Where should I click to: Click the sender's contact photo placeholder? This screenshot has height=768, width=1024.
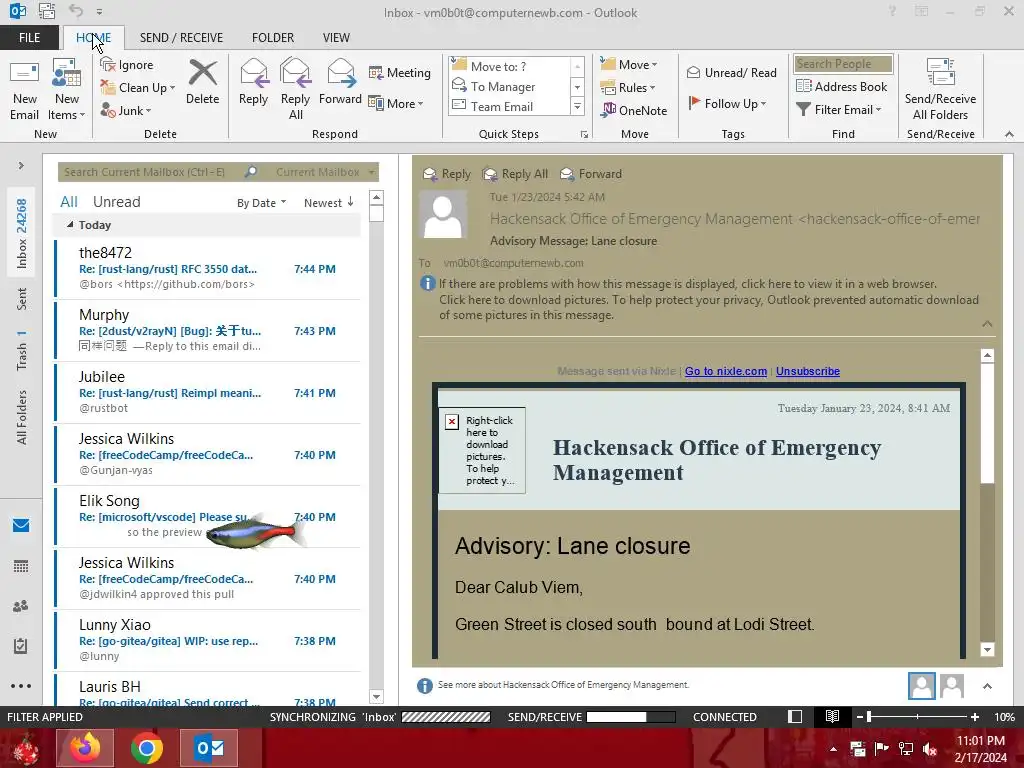click(443, 215)
